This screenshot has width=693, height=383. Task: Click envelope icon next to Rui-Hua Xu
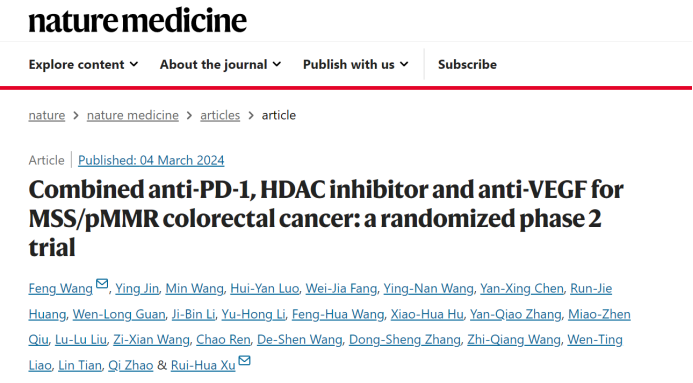(244, 360)
